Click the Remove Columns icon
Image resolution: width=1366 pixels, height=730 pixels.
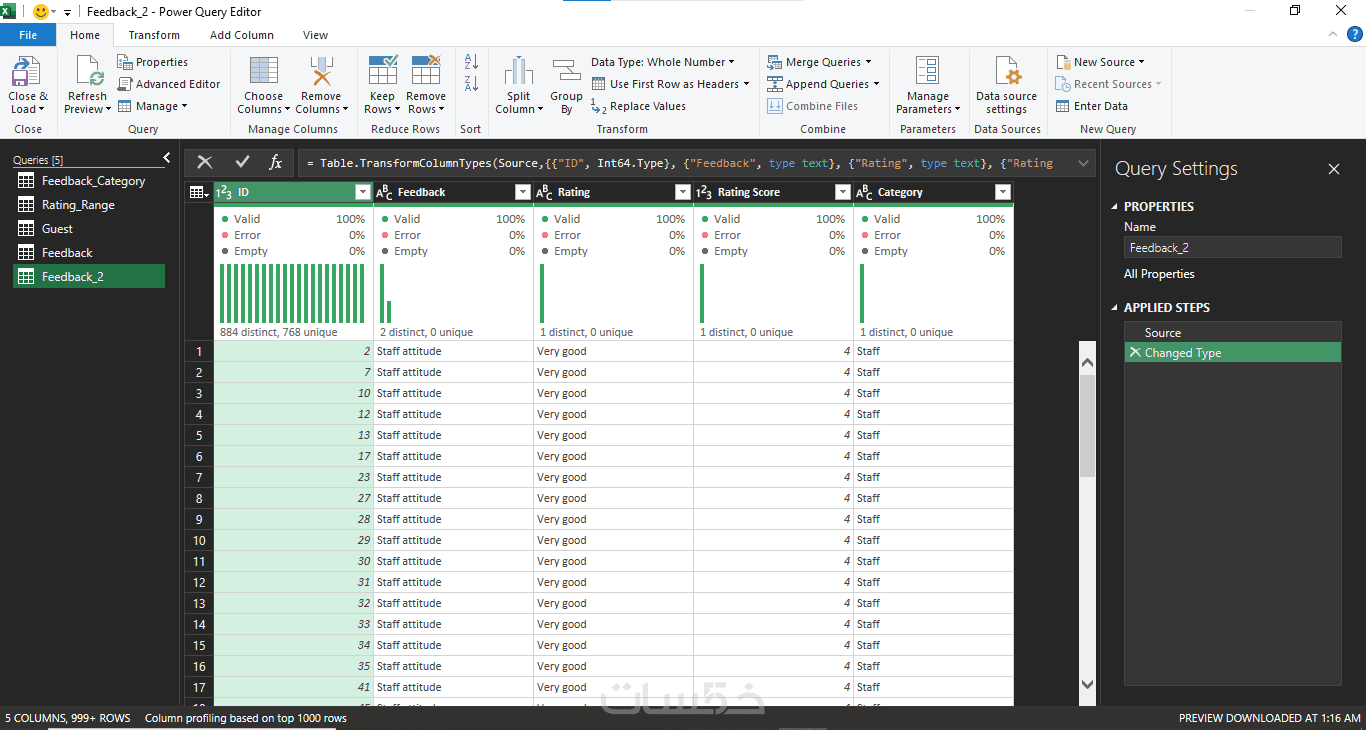(x=321, y=72)
